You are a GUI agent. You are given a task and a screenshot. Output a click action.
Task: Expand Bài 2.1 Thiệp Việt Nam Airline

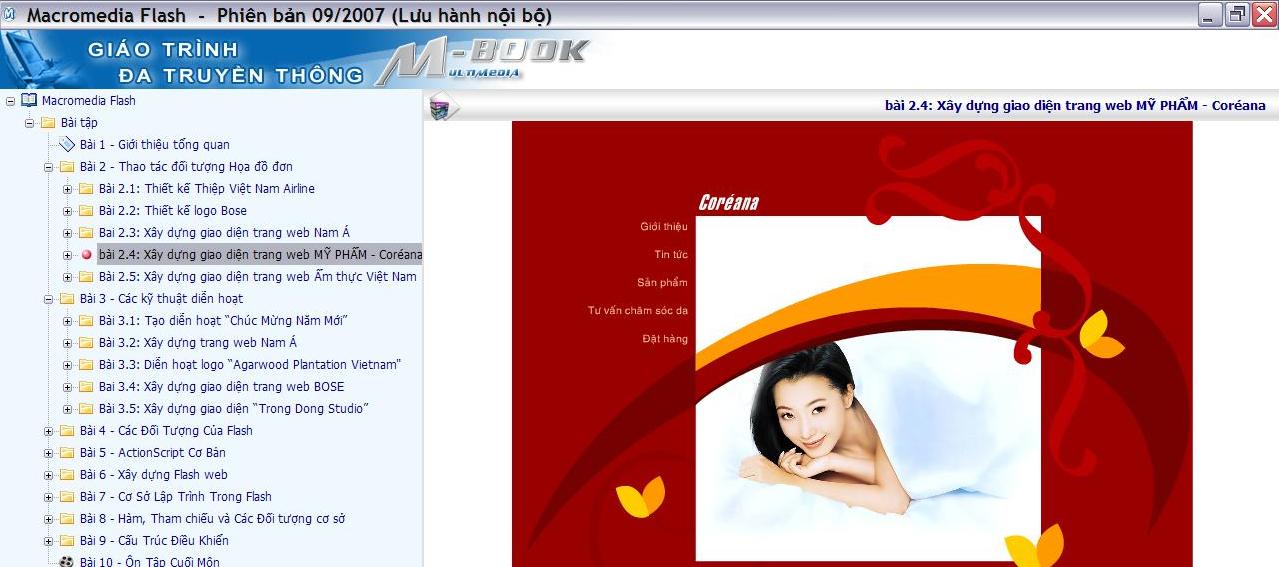(x=67, y=189)
